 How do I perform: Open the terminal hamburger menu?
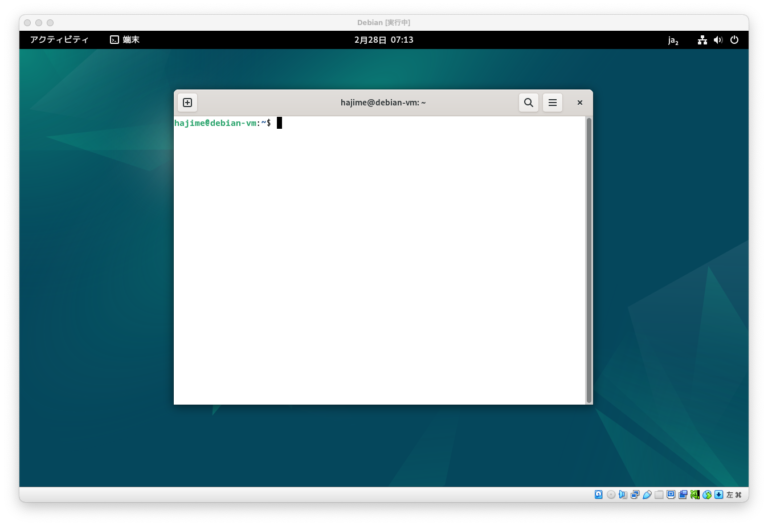pos(552,102)
